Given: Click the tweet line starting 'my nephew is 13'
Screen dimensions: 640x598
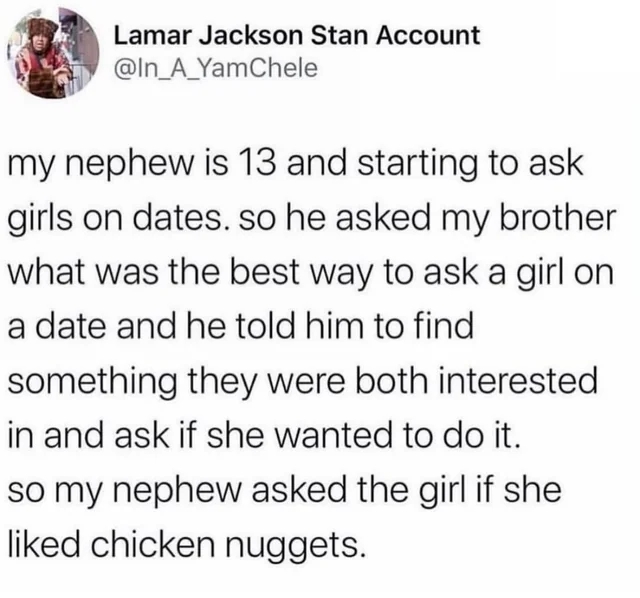Looking at the screenshot, I should [x=295, y=165].
